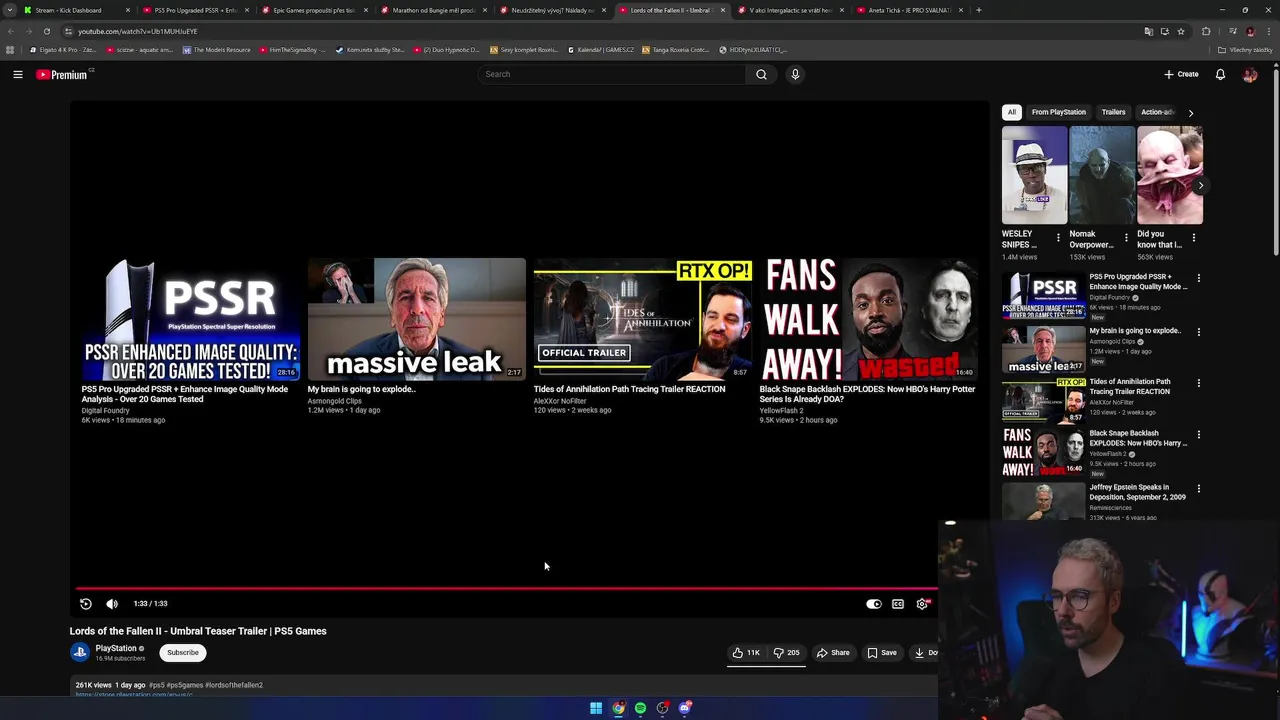
Task: Open the Fans Walk Away endscreen thumbnail
Action: (x=868, y=319)
